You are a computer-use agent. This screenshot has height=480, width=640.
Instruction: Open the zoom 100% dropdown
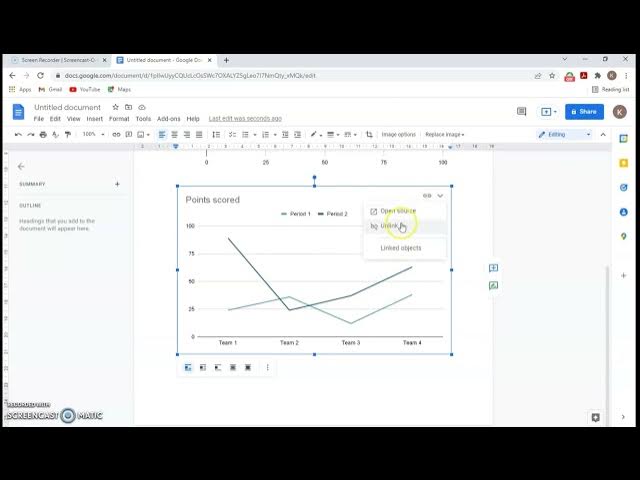pos(92,134)
